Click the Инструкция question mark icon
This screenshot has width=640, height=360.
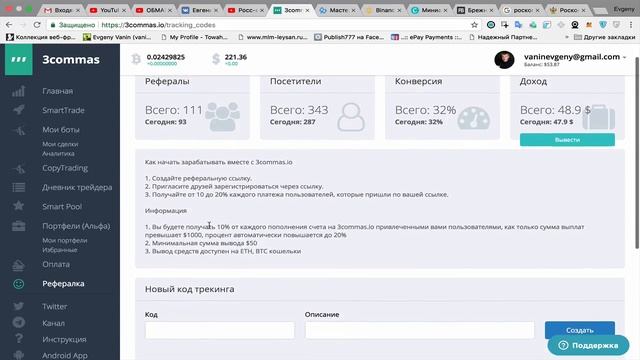(18, 339)
